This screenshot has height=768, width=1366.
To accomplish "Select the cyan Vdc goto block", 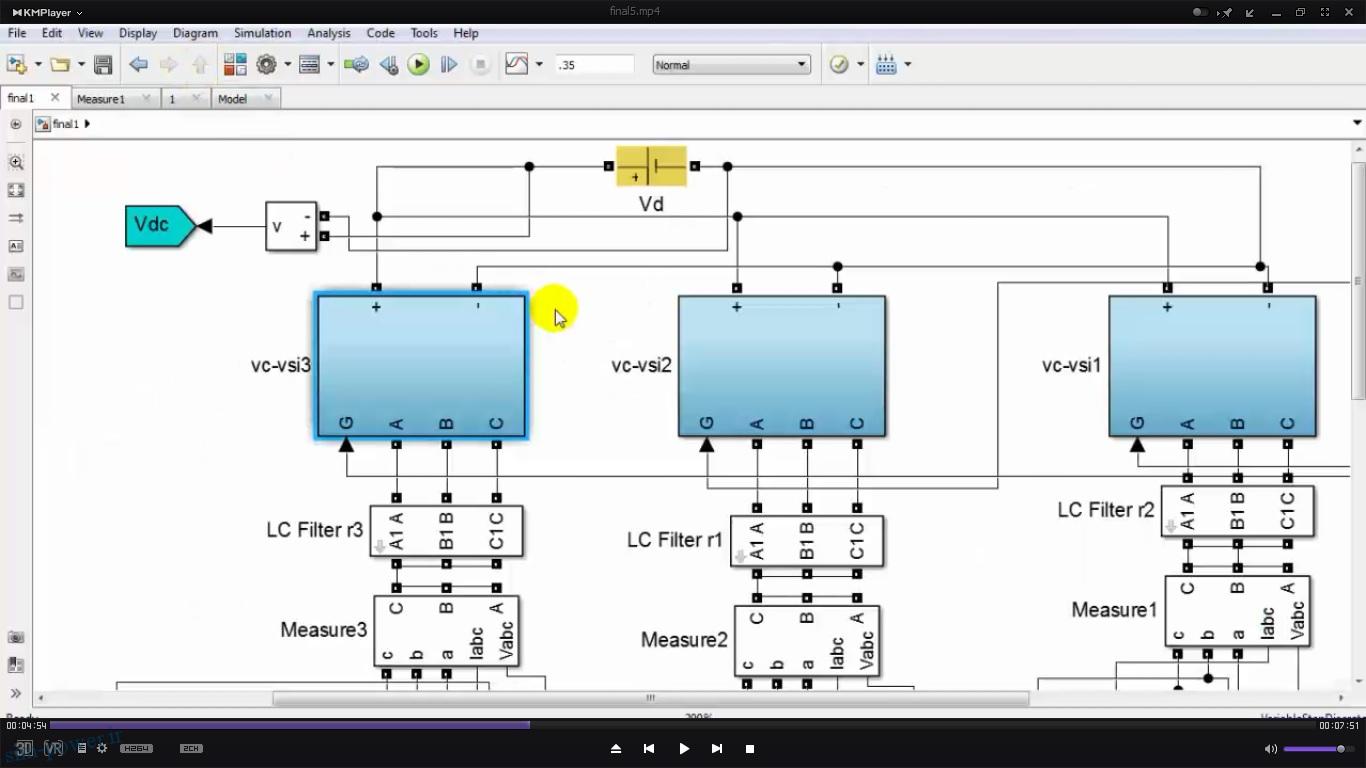I will point(160,226).
